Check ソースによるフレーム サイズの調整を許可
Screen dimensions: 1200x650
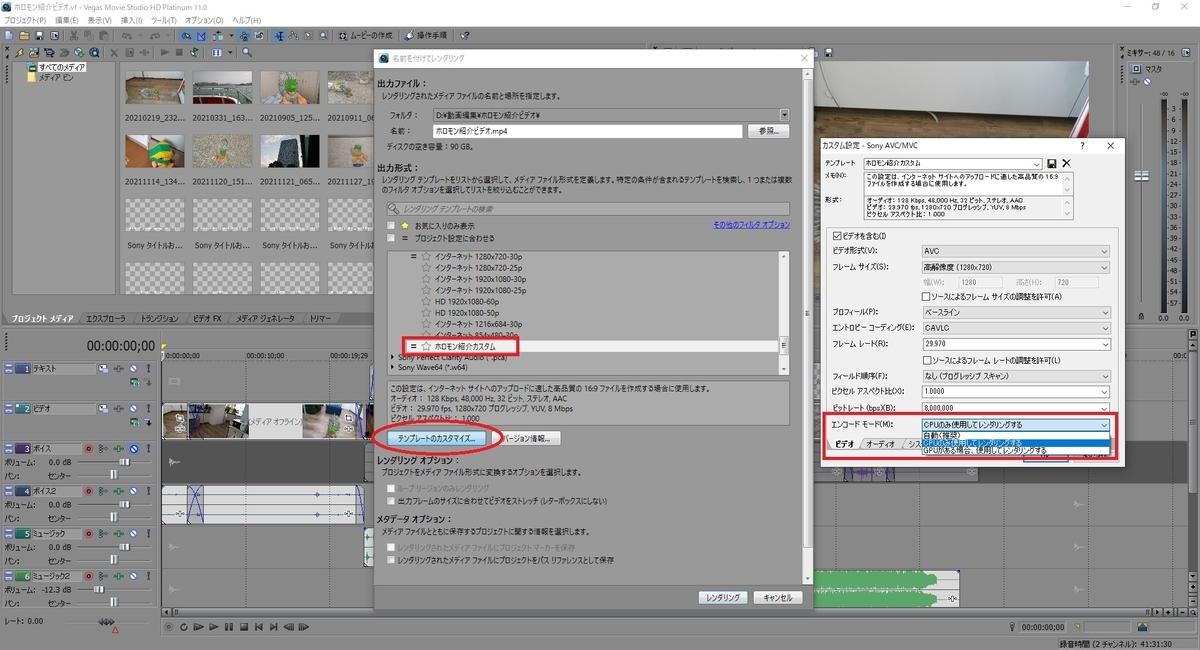[926, 296]
